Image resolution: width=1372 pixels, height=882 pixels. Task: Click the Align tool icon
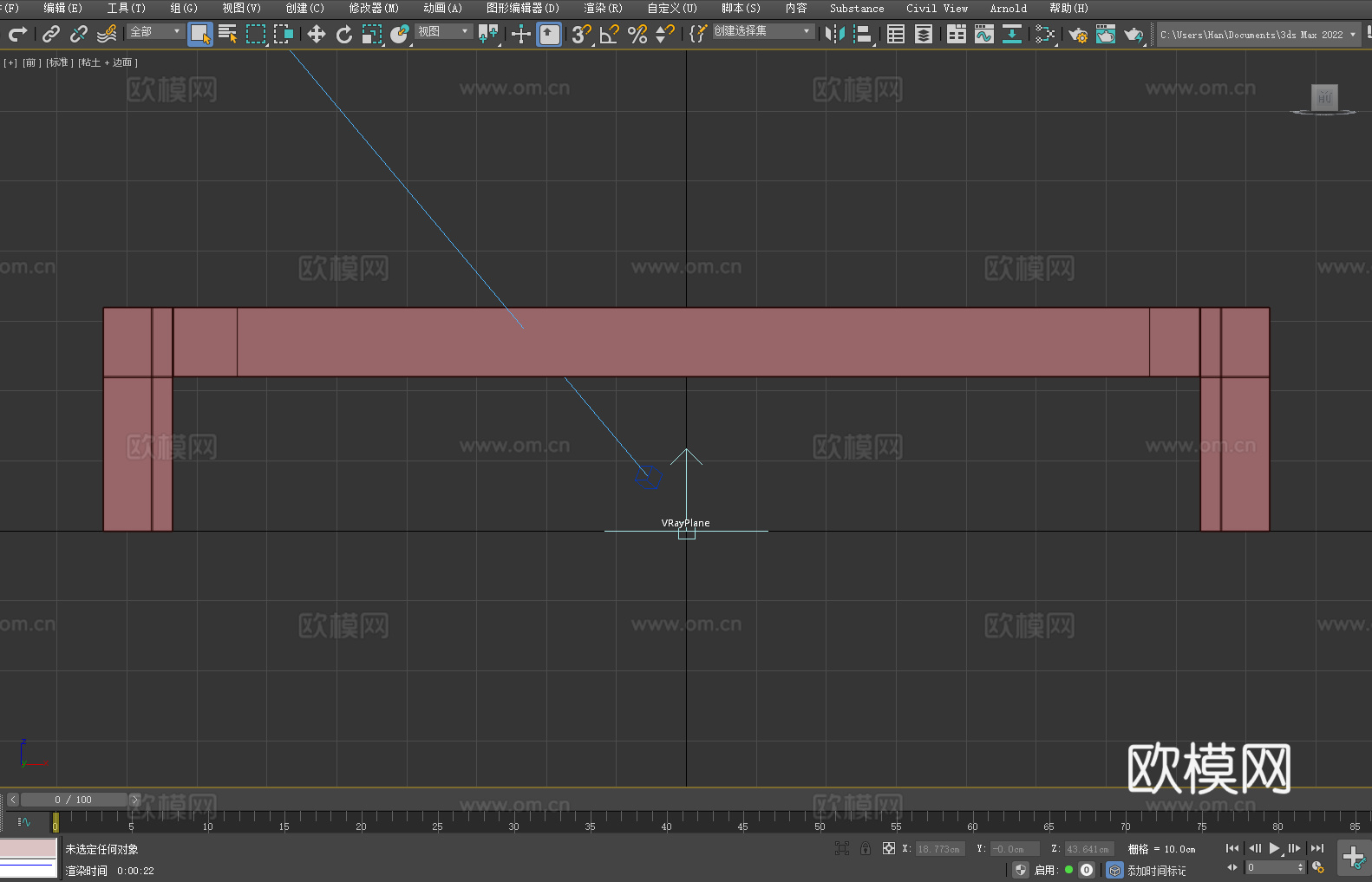coord(863,34)
